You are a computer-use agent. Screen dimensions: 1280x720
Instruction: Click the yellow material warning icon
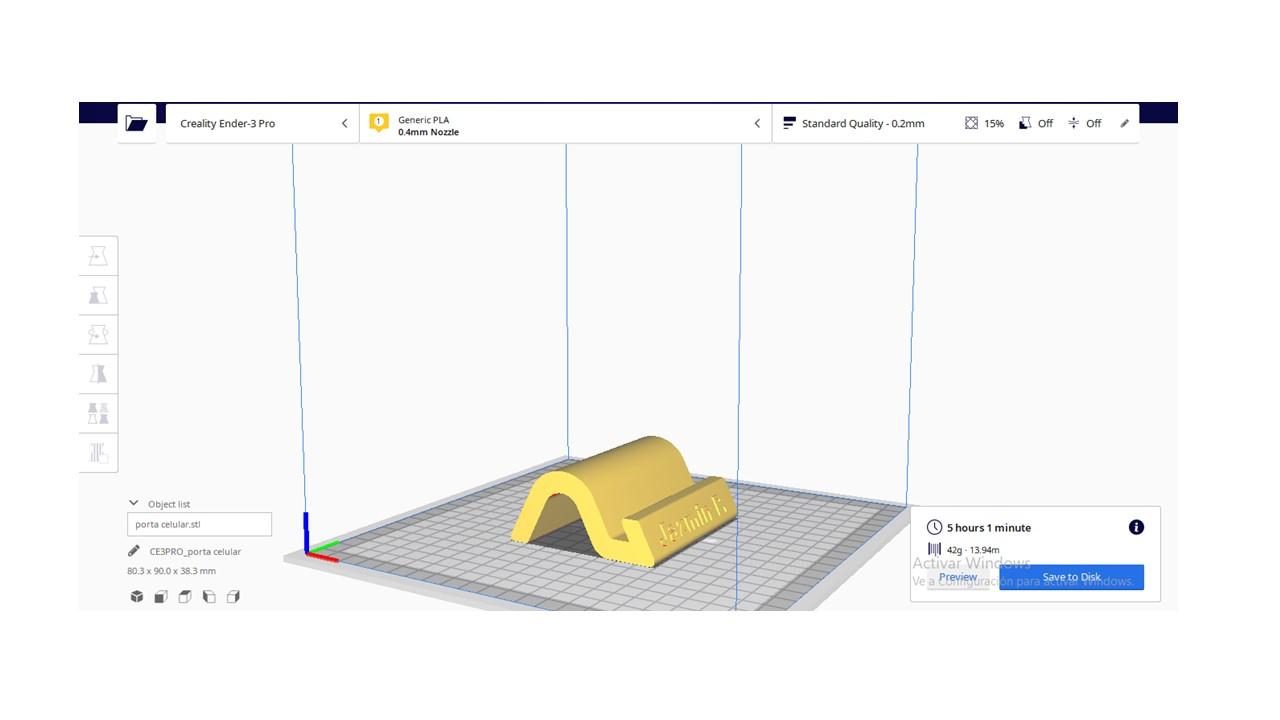[x=379, y=123]
